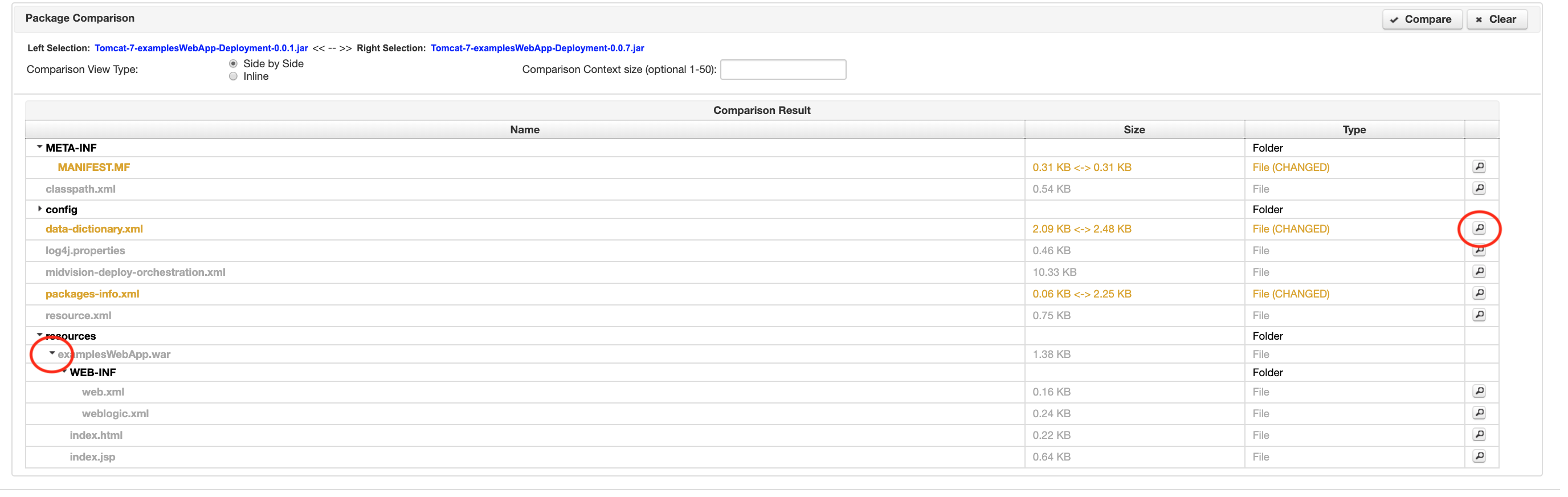Click the Package Comparison panel title
The image size is (1568, 497).
[80, 18]
